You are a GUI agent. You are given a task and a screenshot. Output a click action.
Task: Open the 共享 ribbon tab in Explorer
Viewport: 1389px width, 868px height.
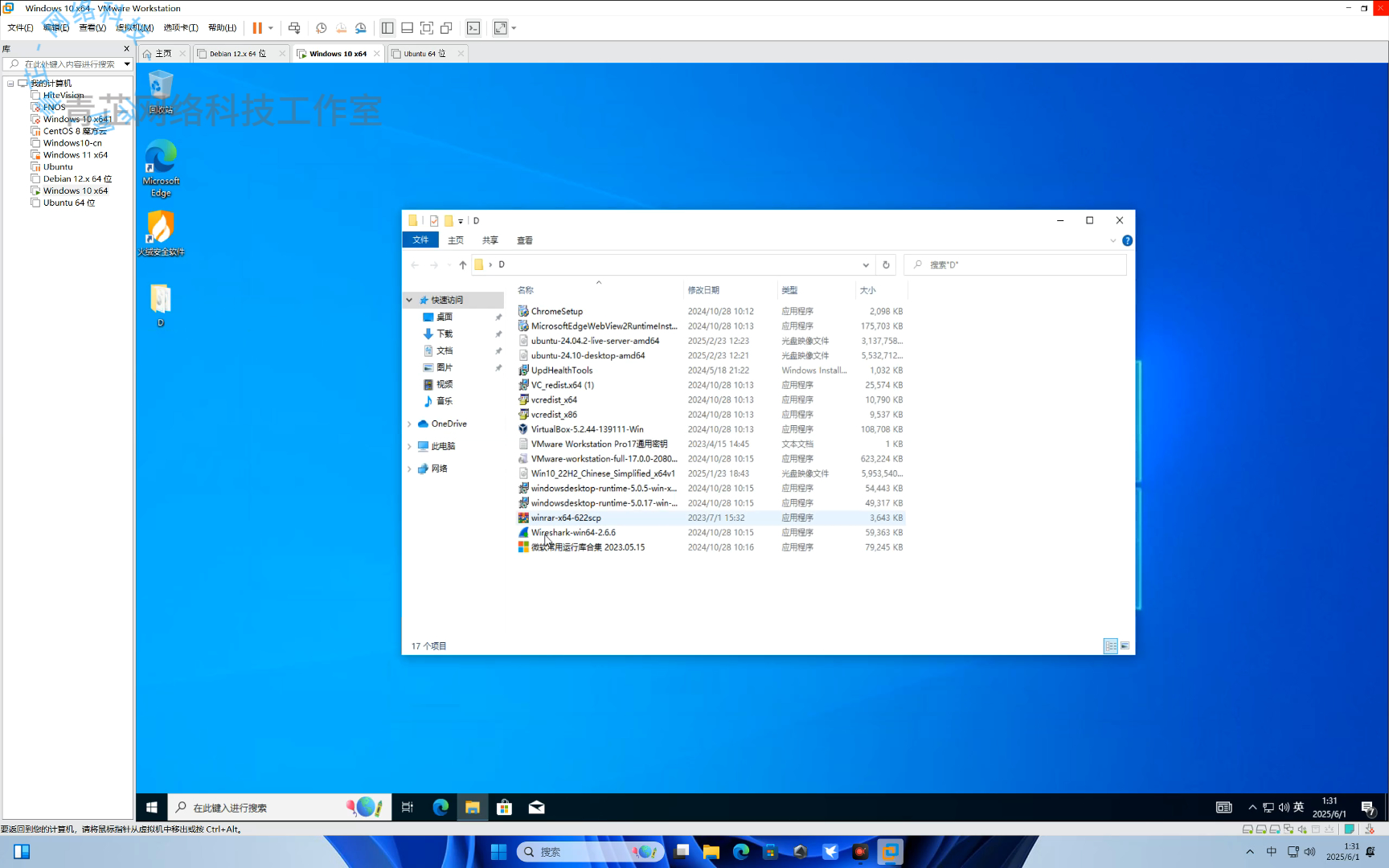(490, 240)
